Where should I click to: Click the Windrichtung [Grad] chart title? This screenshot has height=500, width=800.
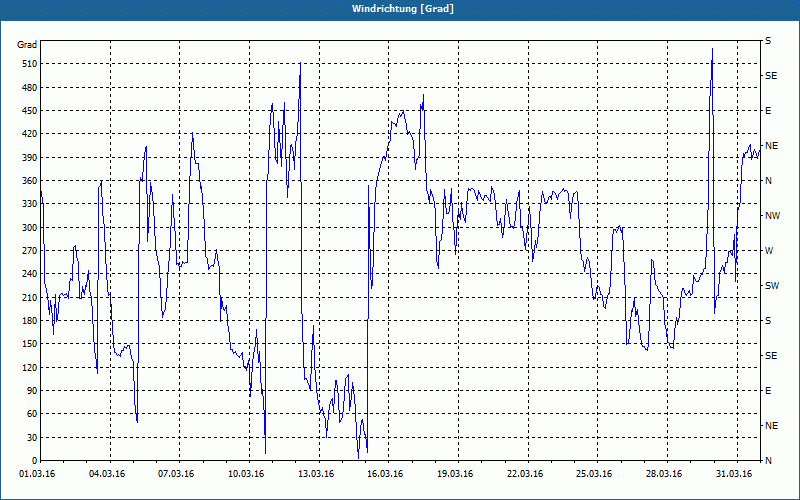click(x=403, y=9)
